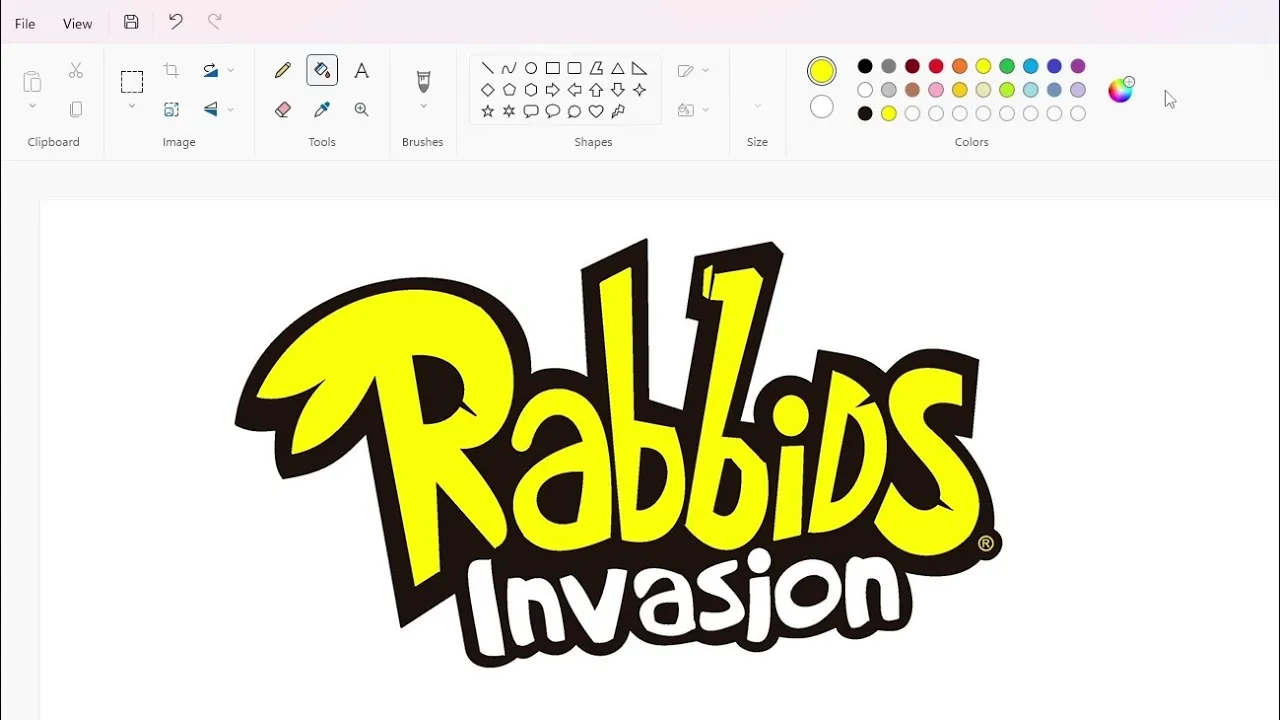Pick the Five-point star shape
This screenshot has height=720, width=1280.
tap(487, 111)
